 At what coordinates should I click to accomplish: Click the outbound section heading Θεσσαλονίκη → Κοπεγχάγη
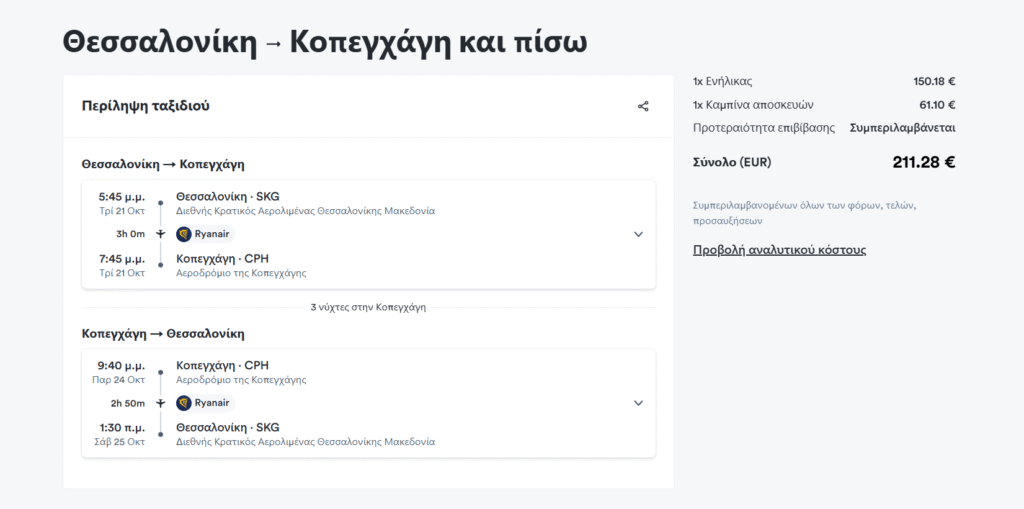coord(163,164)
